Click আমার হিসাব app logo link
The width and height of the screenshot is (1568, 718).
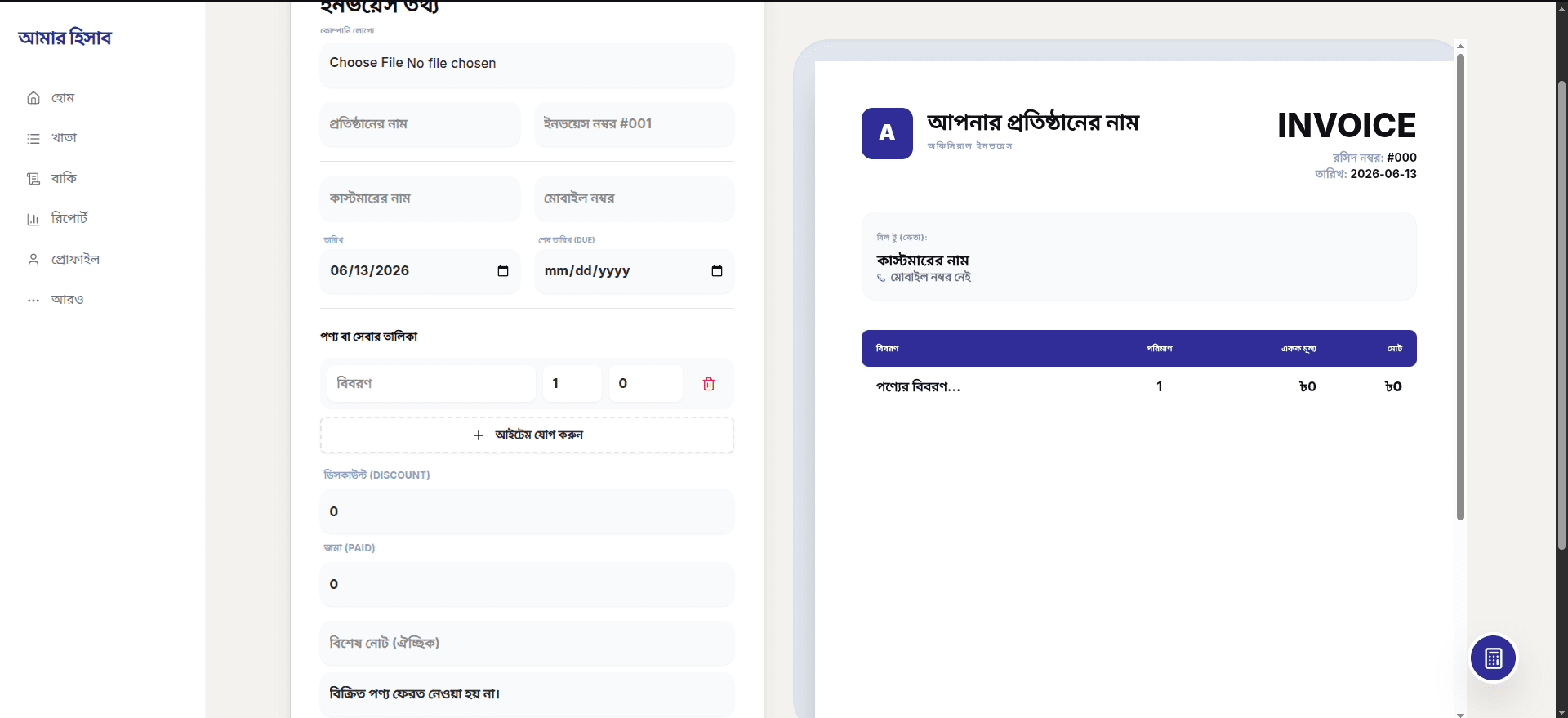point(65,38)
